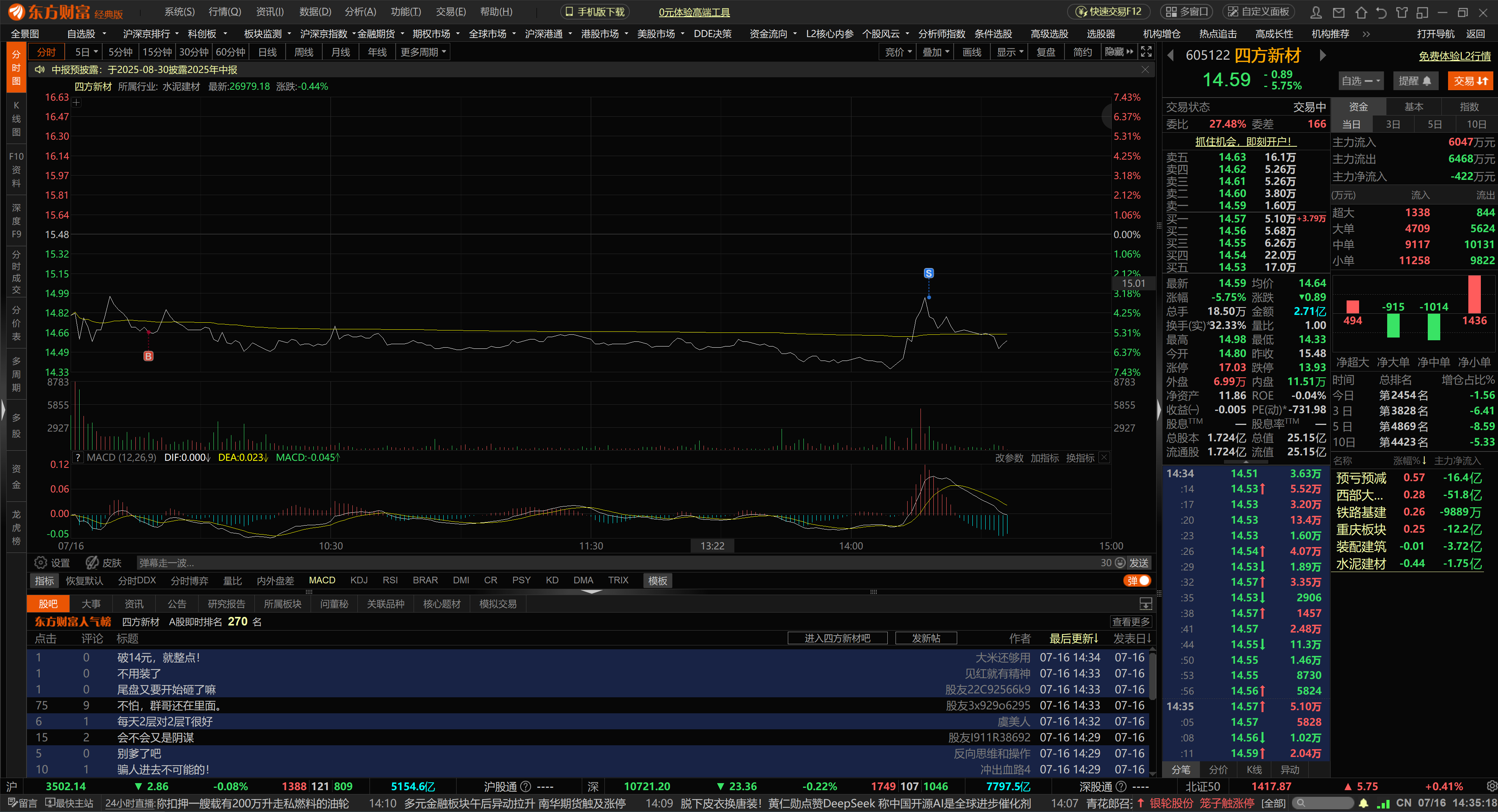Switch to 60分钟 chart tab

[230, 52]
